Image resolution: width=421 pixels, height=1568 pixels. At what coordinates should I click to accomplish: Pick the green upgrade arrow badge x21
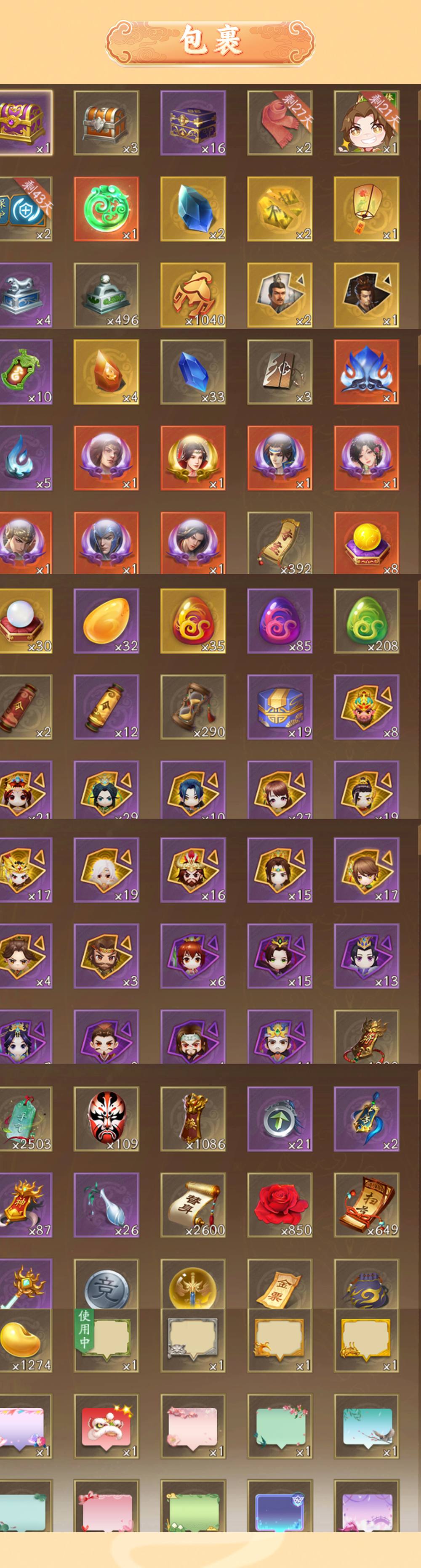pos(280,1119)
